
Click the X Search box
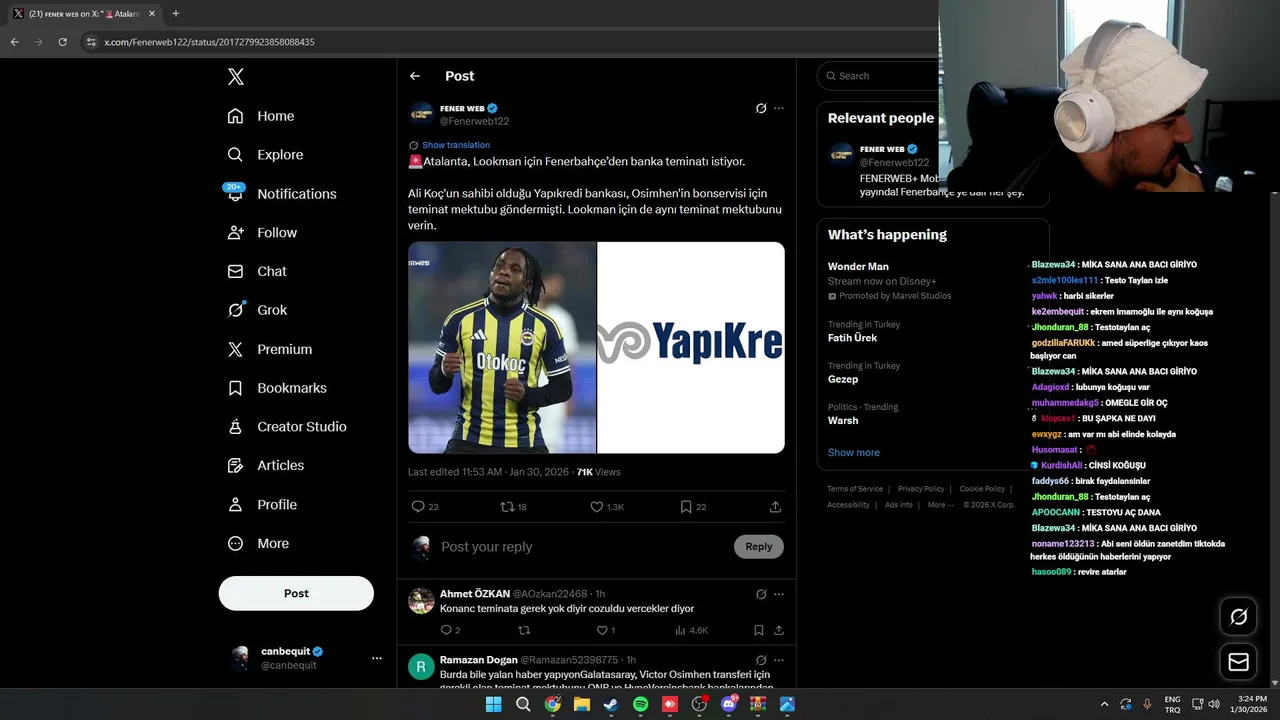880,76
